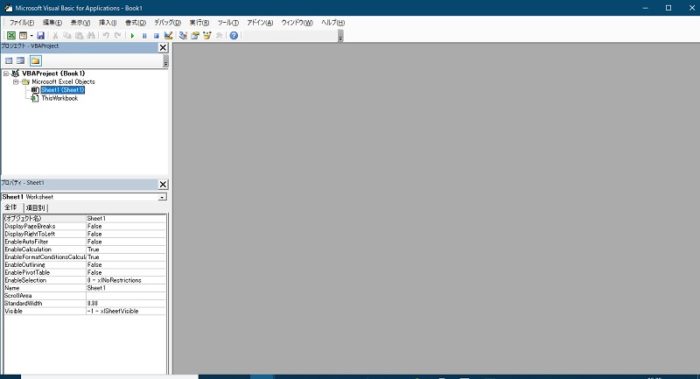This screenshot has width=700, height=379.
Task: Close the Properties - Sheet1 panel
Action: 163,184
